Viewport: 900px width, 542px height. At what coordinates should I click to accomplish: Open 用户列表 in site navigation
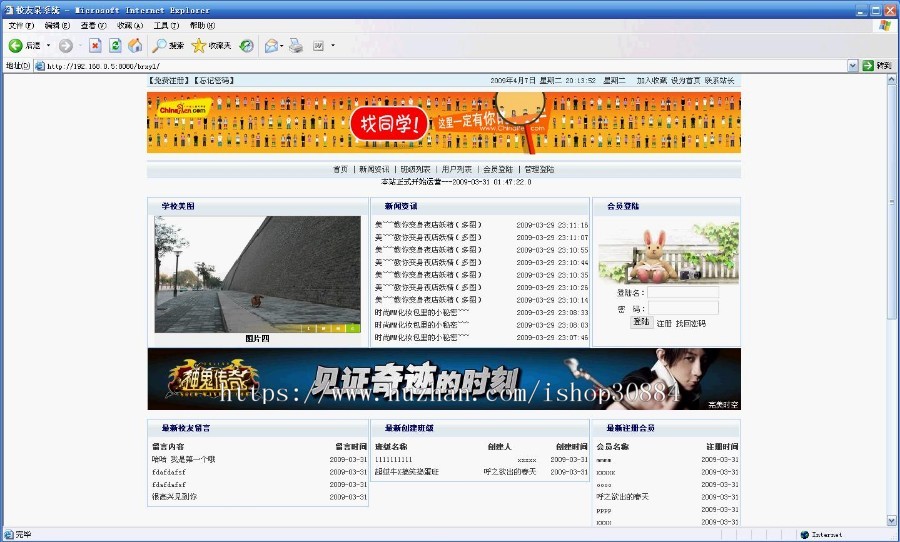tap(457, 169)
